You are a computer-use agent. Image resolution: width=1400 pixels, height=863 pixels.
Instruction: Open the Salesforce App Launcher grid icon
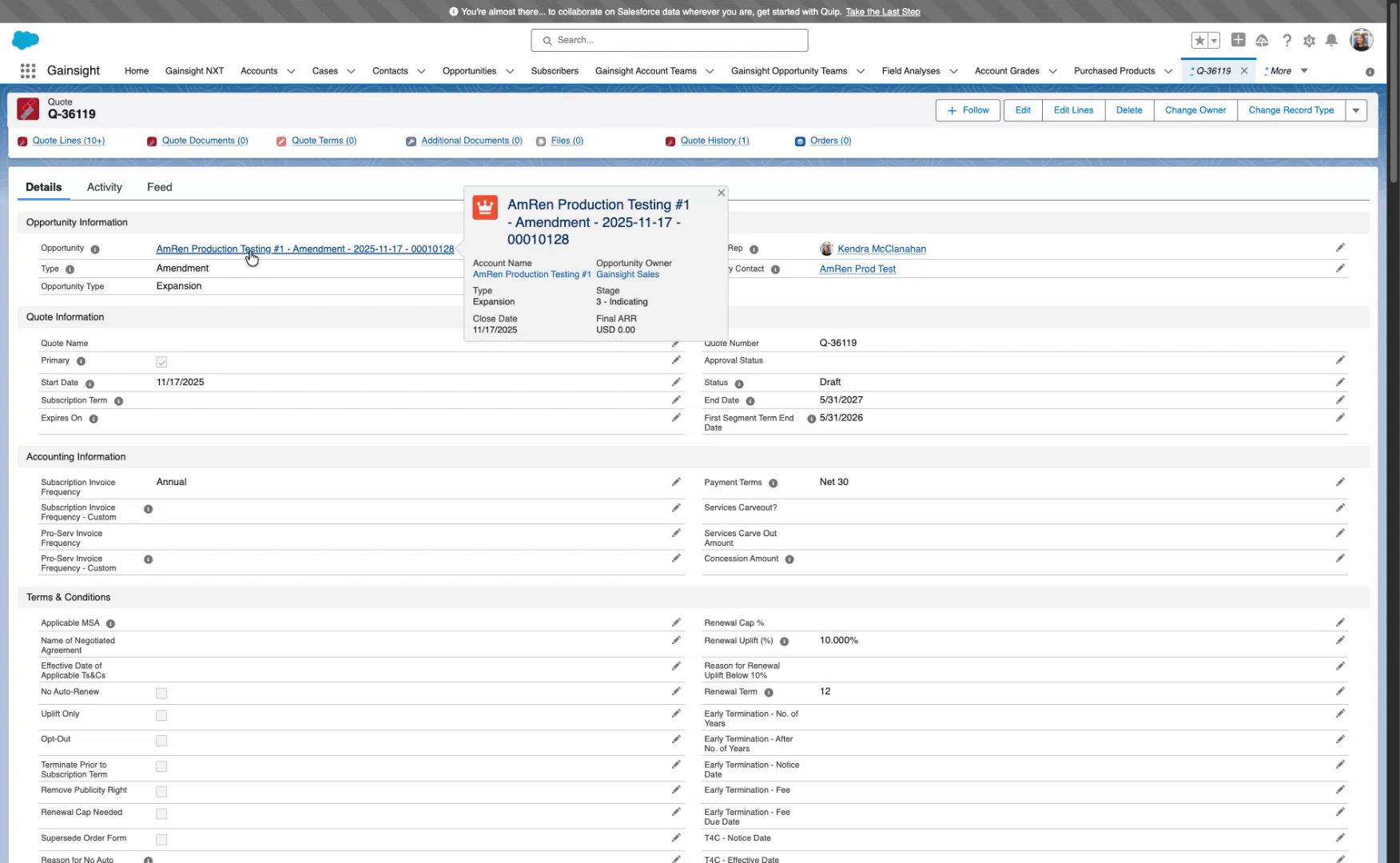26,71
